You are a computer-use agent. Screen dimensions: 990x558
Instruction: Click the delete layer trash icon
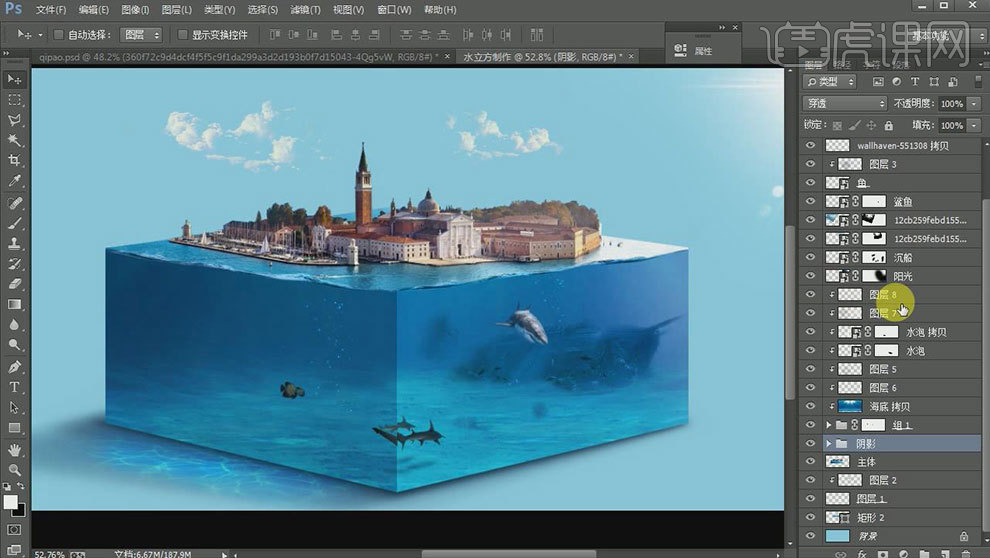tap(964, 552)
